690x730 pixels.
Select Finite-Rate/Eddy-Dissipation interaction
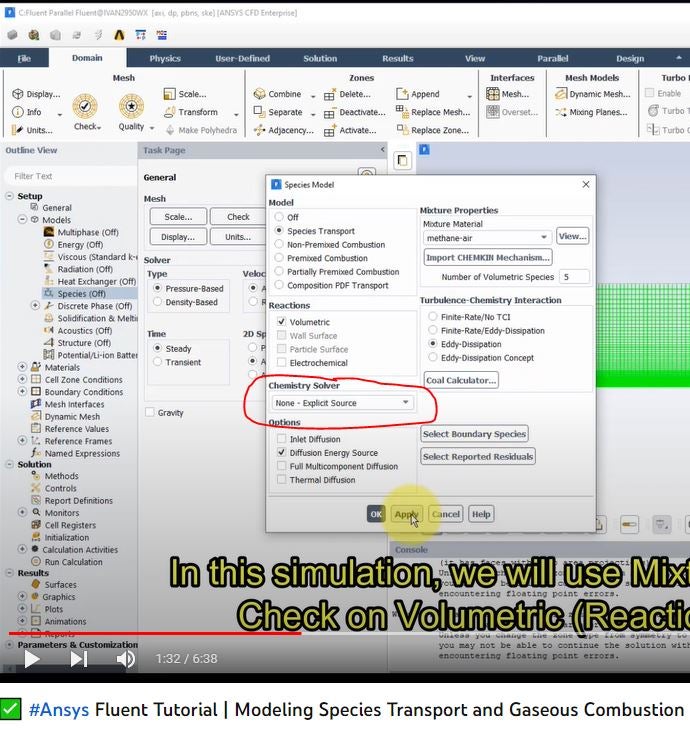pyautogui.click(x=433, y=330)
